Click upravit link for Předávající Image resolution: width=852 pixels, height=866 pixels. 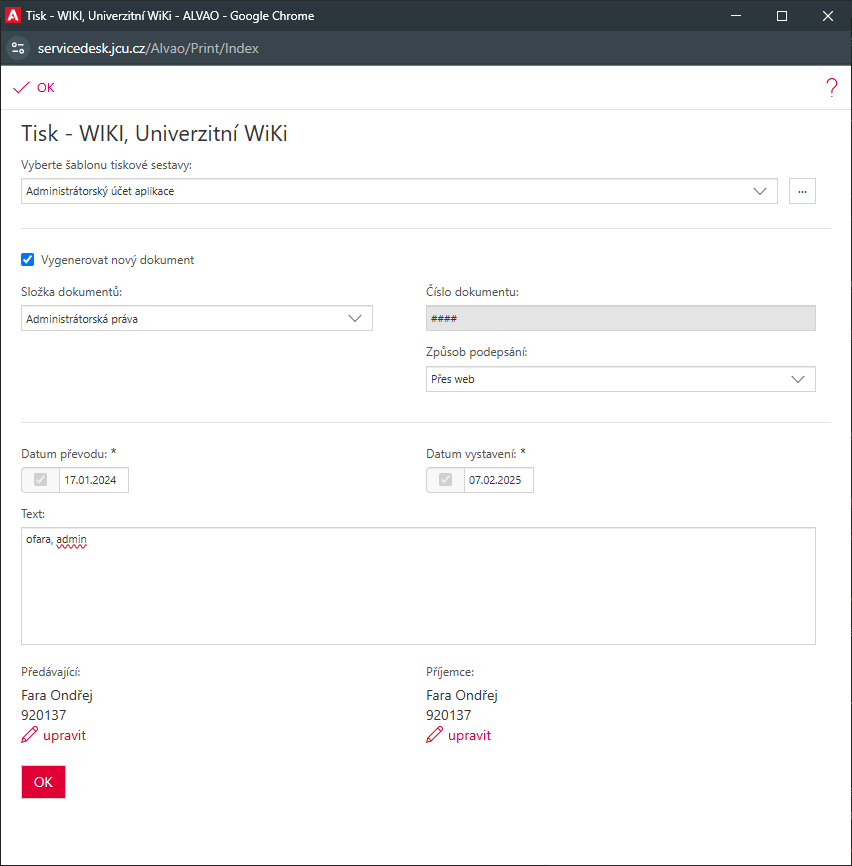tap(64, 736)
